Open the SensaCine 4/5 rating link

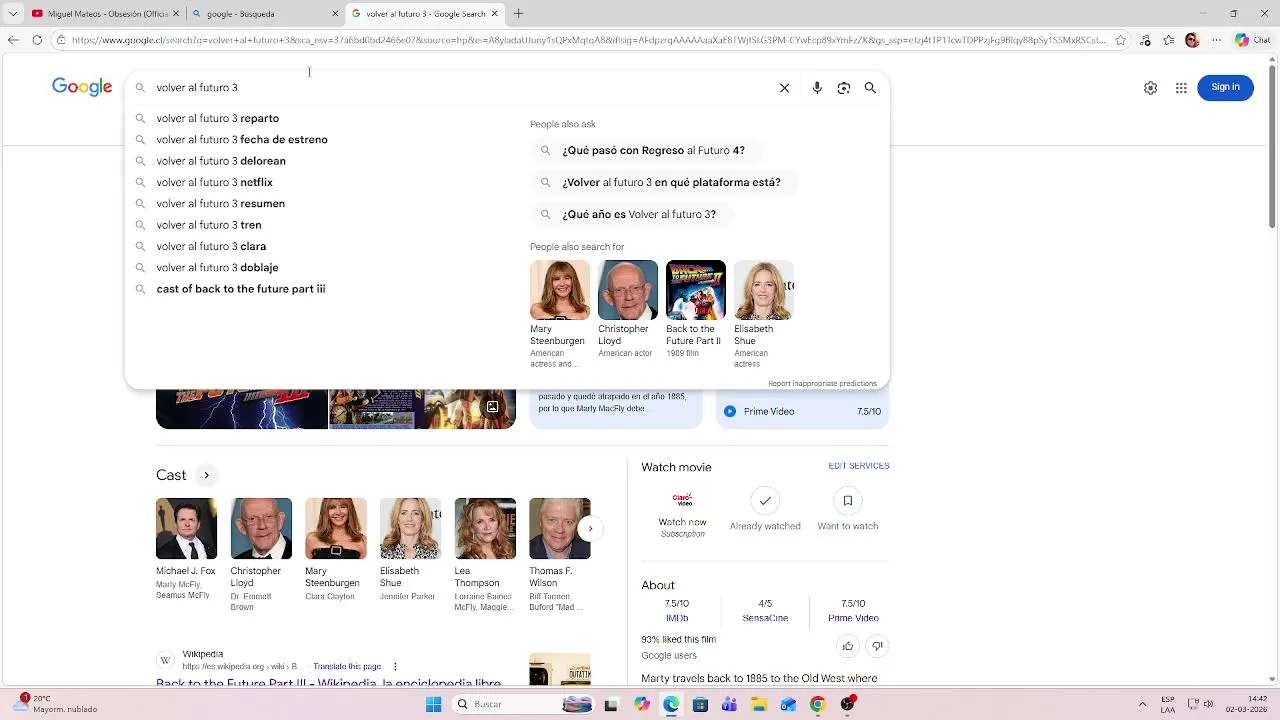[x=765, y=611]
